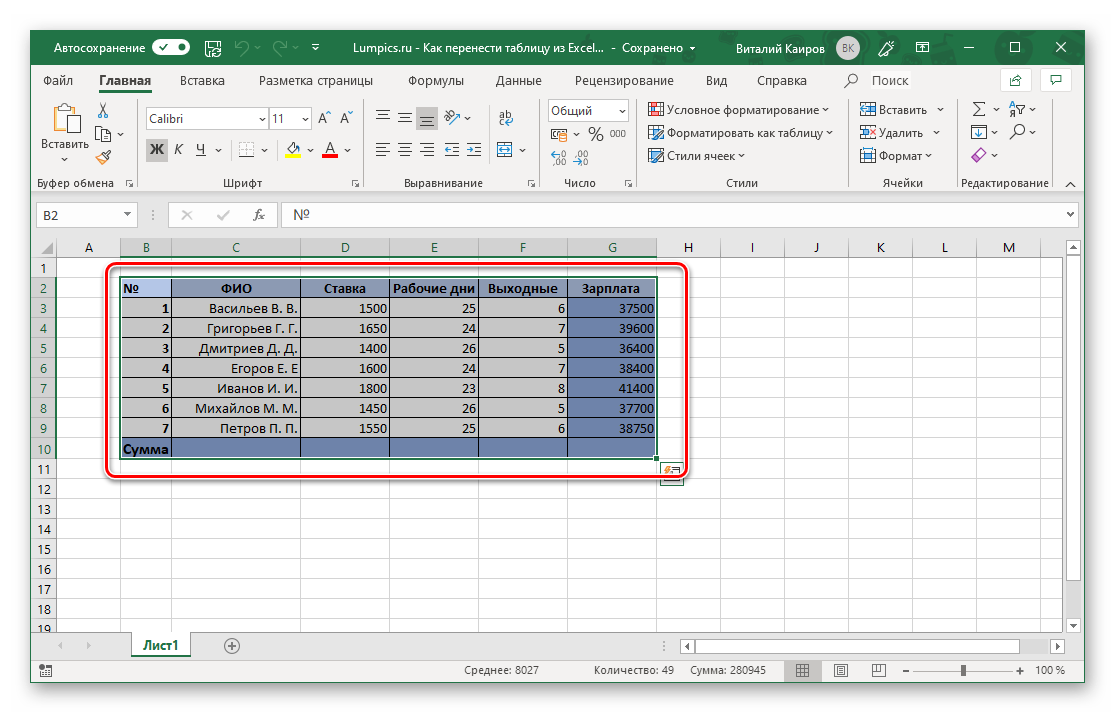Click the yellow Fill color bucket
This screenshot has height=713, width=1115.
[x=293, y=150]
